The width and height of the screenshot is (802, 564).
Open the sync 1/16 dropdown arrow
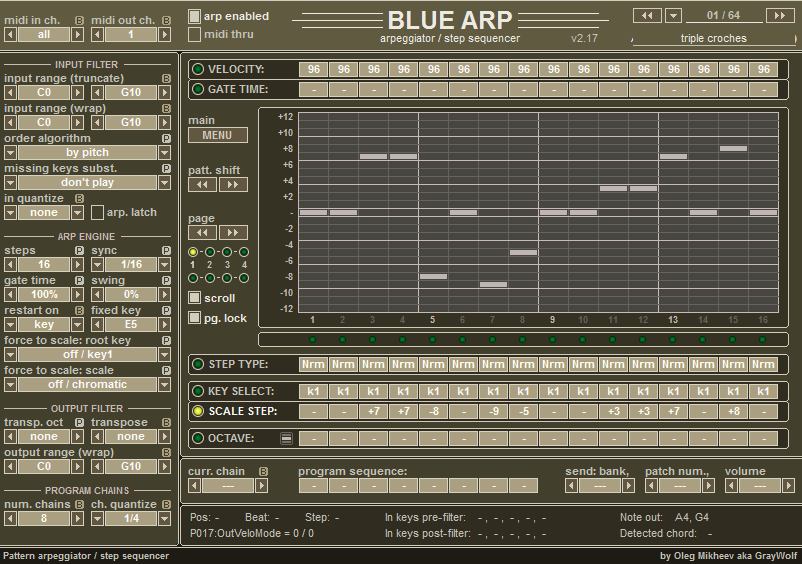(164, 264)
